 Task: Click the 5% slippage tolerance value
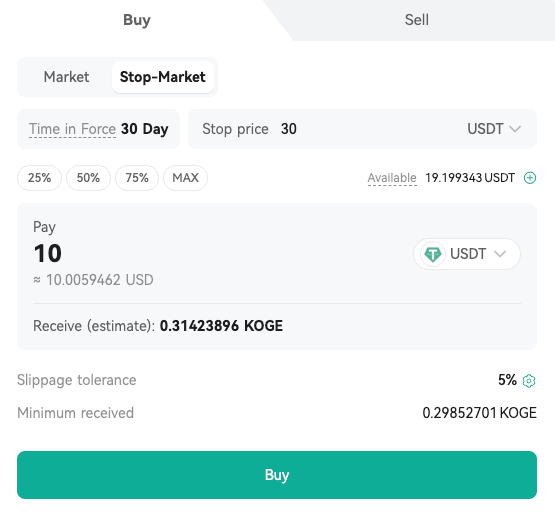507,380
